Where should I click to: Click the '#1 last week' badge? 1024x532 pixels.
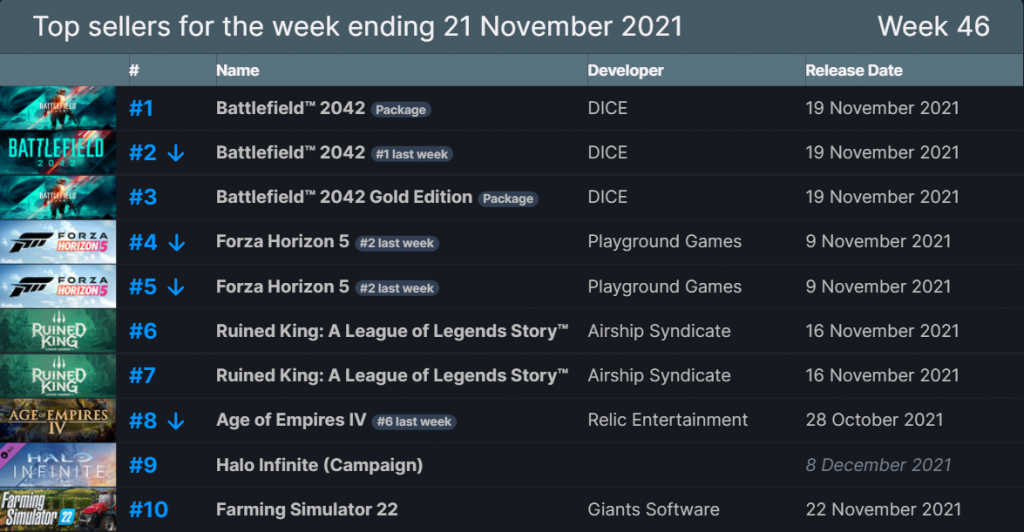point(412,154)
